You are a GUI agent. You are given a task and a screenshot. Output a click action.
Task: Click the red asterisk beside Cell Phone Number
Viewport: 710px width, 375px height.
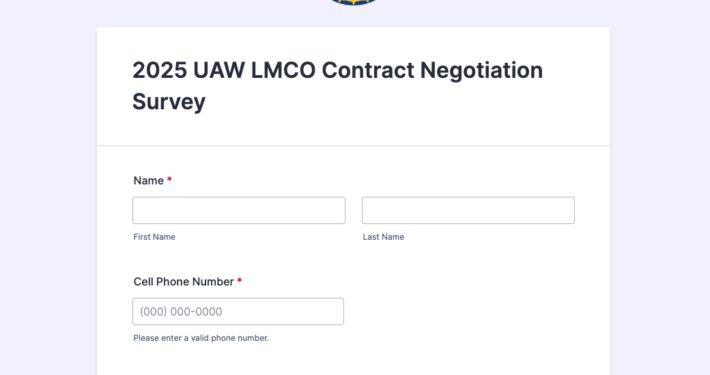point(240,281)
